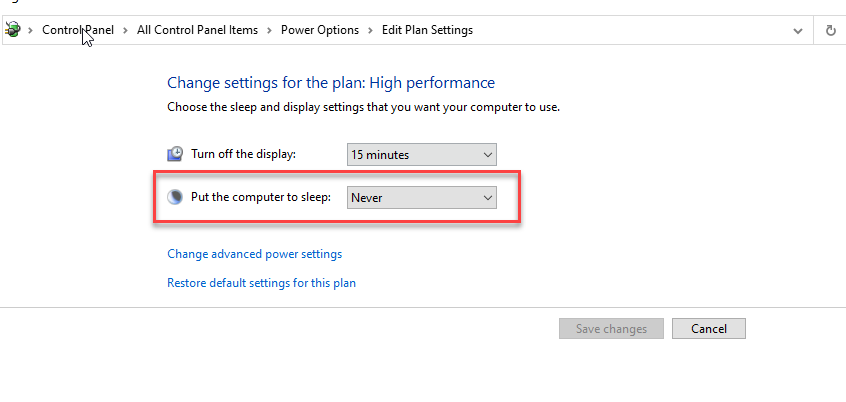
Task: Click the Power Options icon in address bar
Action: click(12, 30)
